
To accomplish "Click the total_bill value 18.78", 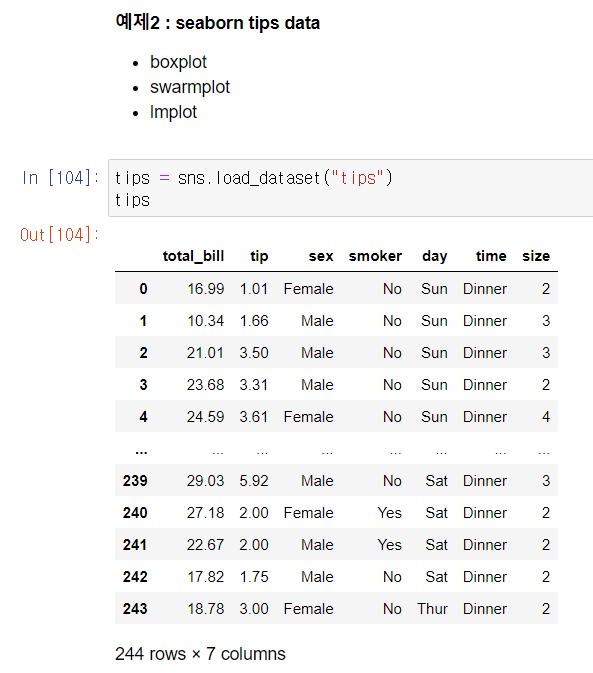I will point(206,609).
